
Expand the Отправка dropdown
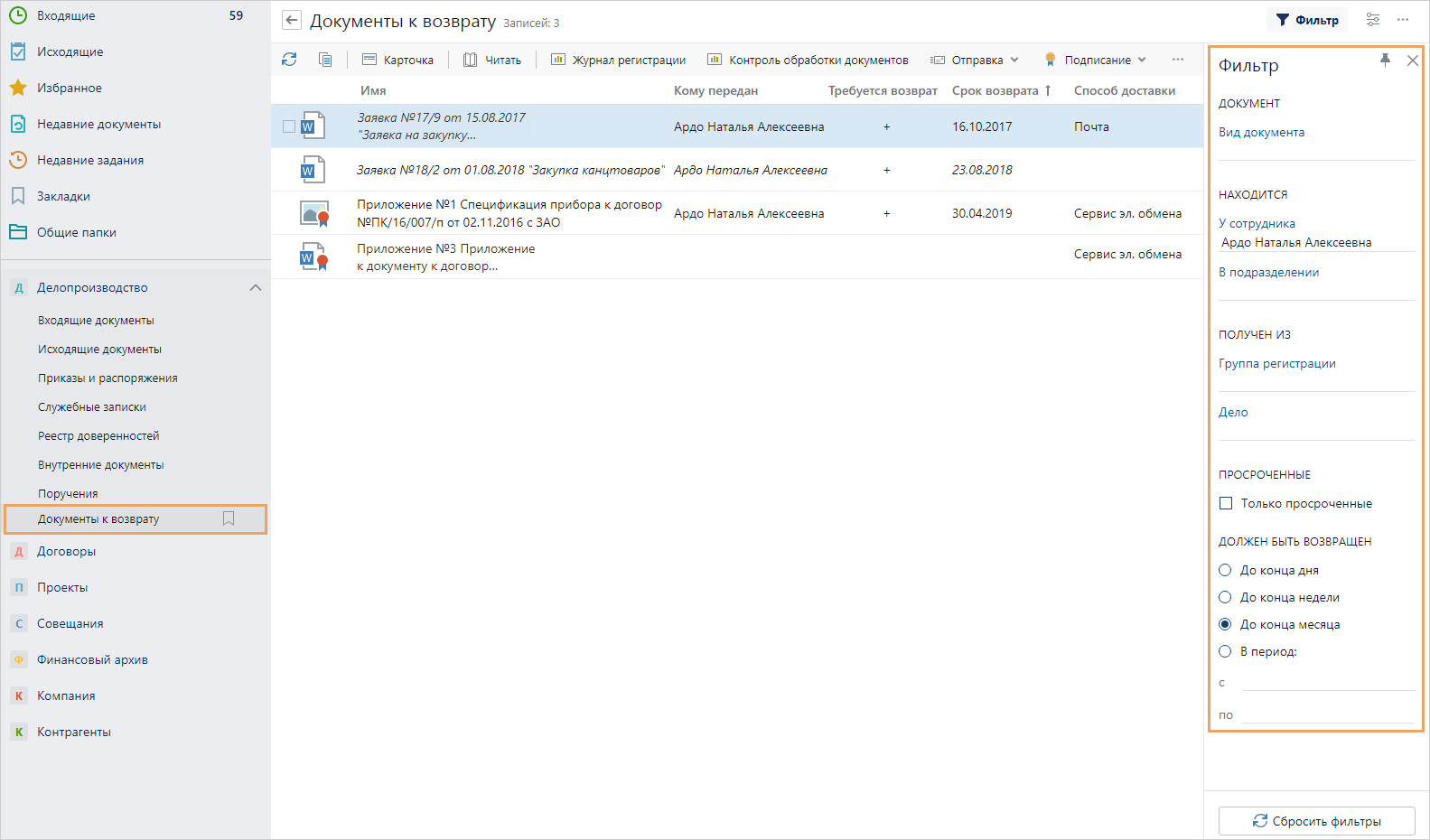click(976, 60)
